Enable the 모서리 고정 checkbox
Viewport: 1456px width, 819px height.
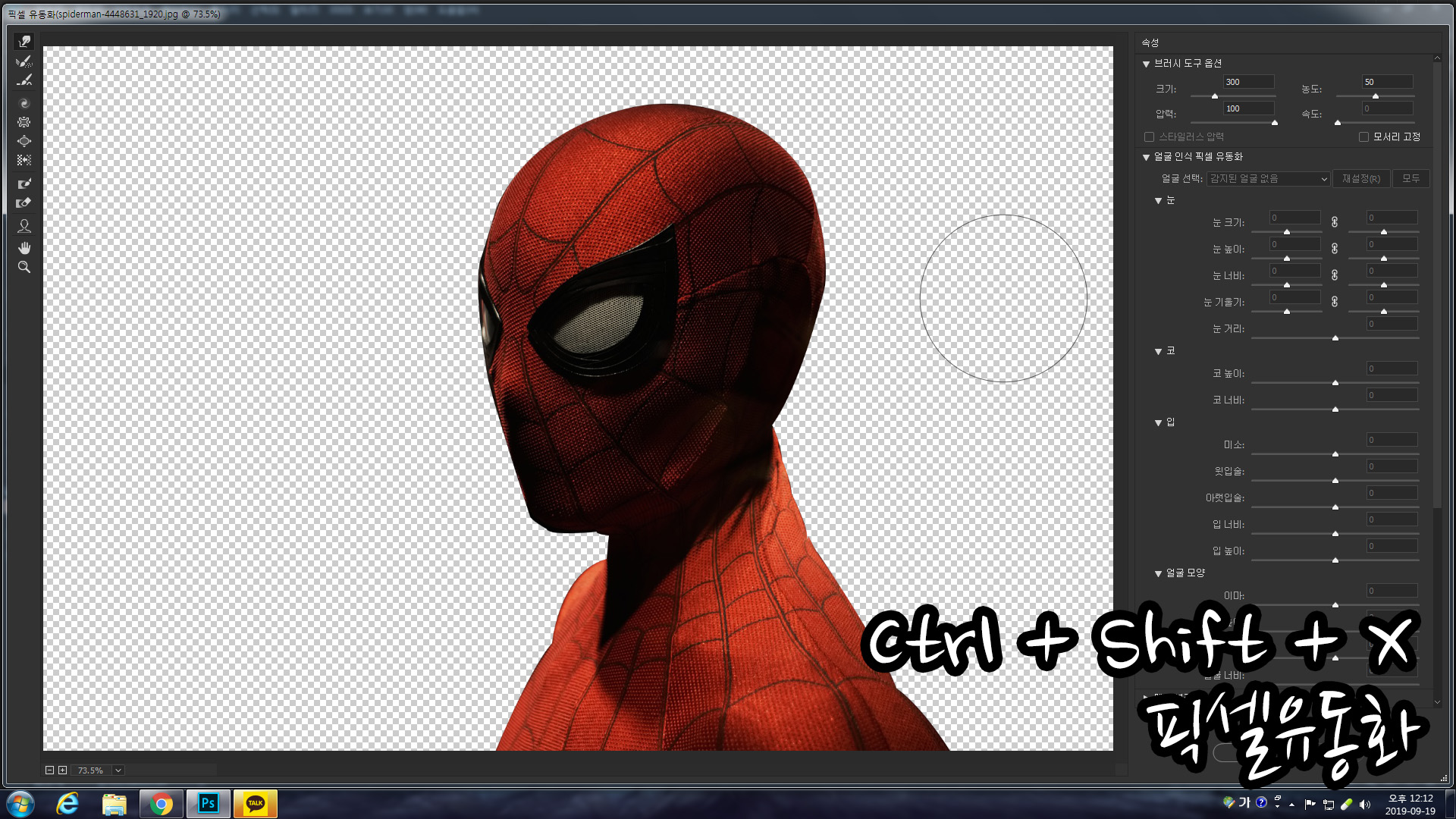1363,137
